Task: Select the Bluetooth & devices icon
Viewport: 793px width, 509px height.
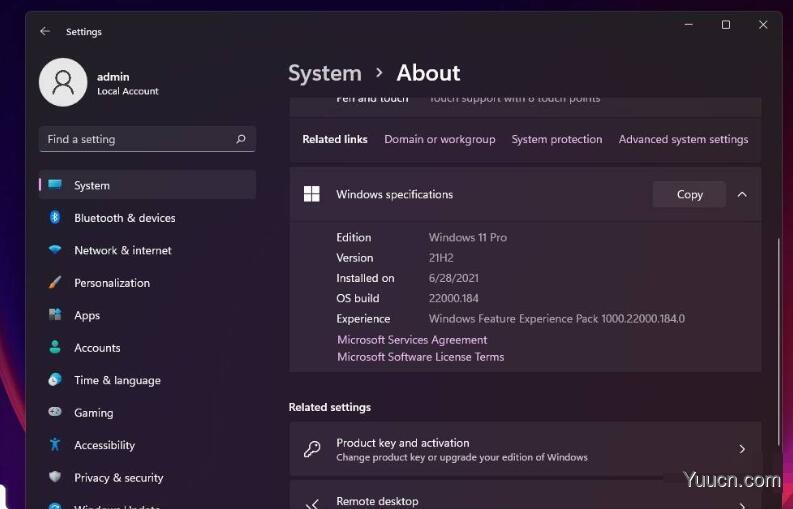Action: pyautogui.click(x=55, y=218)
